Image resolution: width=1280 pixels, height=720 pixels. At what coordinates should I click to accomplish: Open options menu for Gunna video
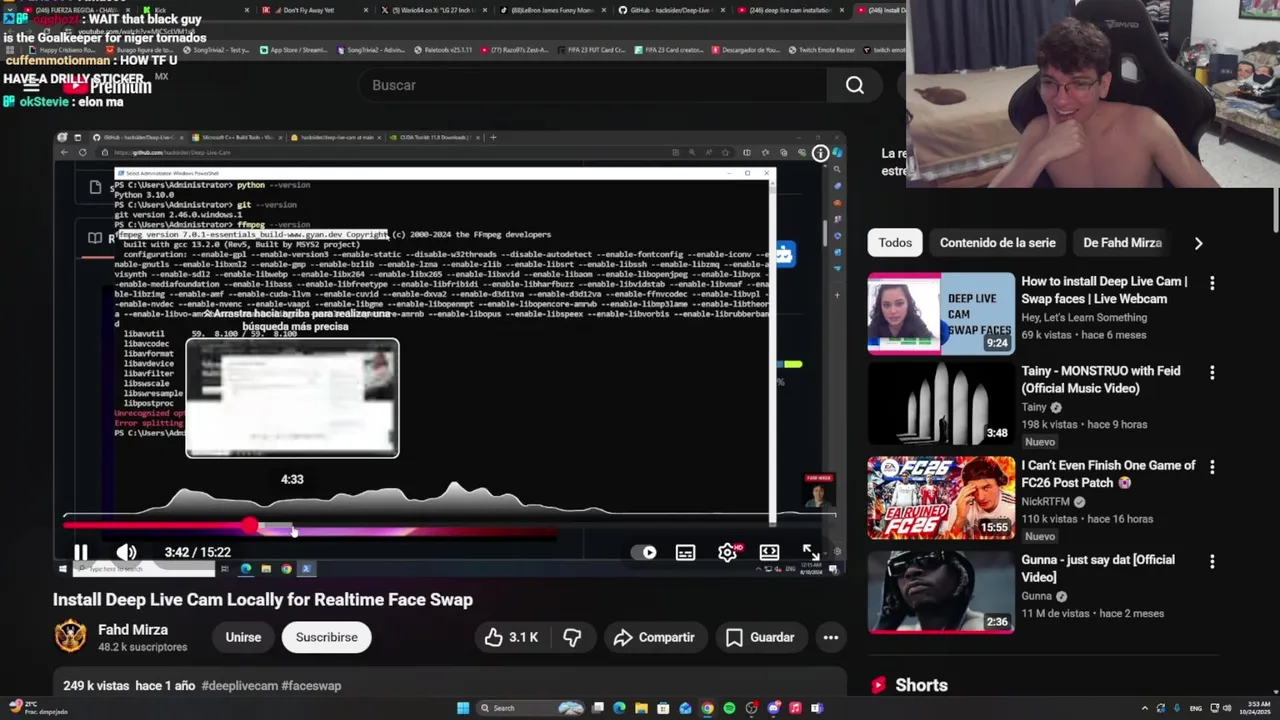click(1212, 562)
